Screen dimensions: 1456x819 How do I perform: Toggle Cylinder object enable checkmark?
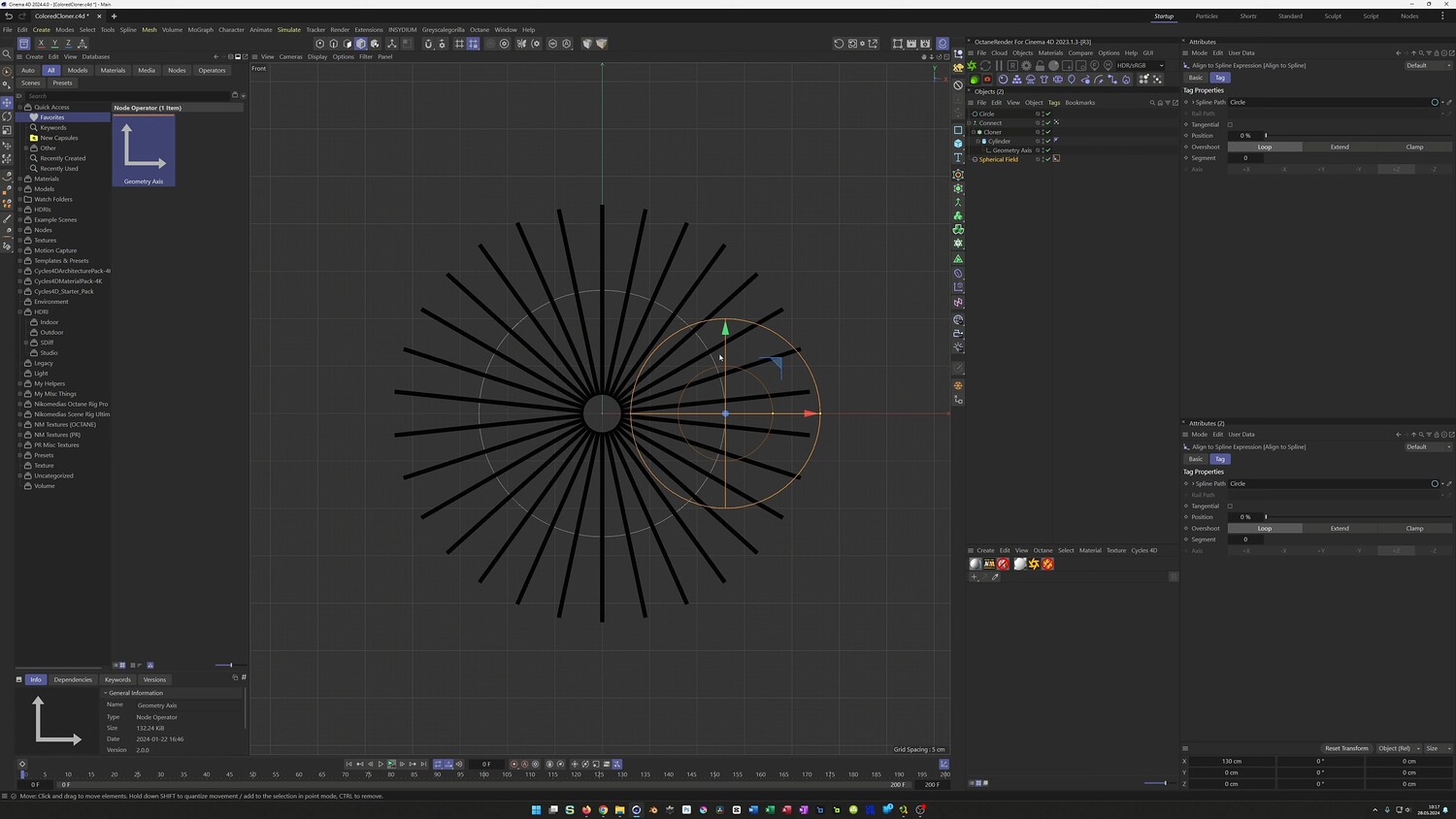1048,141
